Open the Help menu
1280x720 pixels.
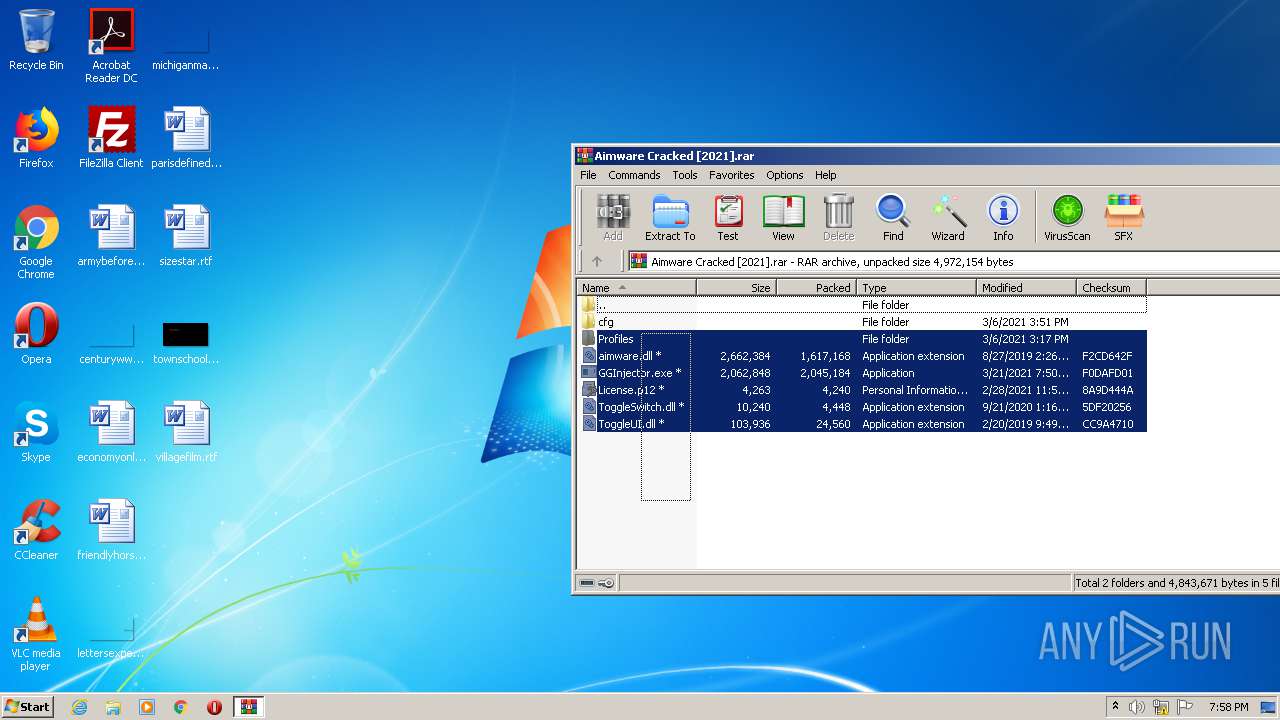tap(825, 175)
